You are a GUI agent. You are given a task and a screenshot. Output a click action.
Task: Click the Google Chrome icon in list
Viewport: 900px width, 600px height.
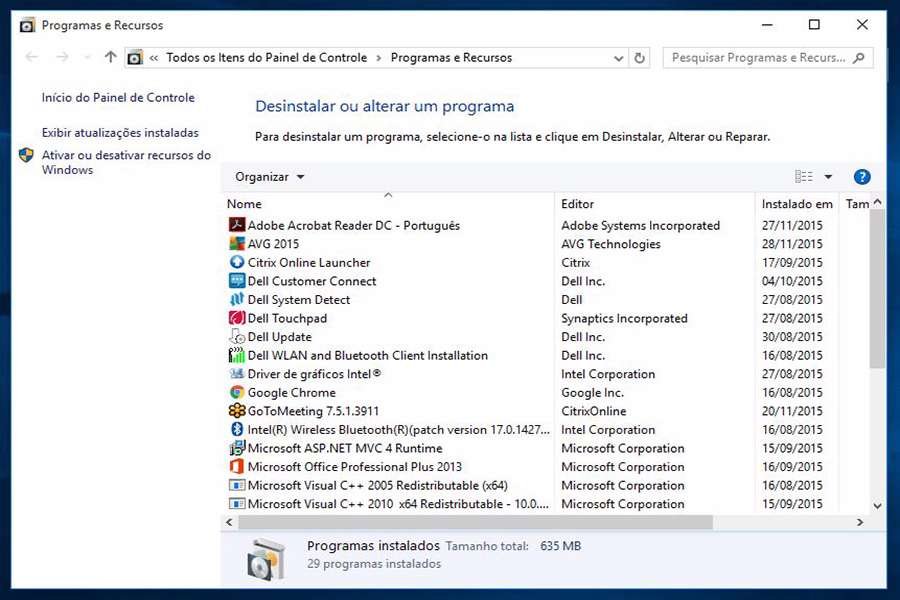[237, 392]
